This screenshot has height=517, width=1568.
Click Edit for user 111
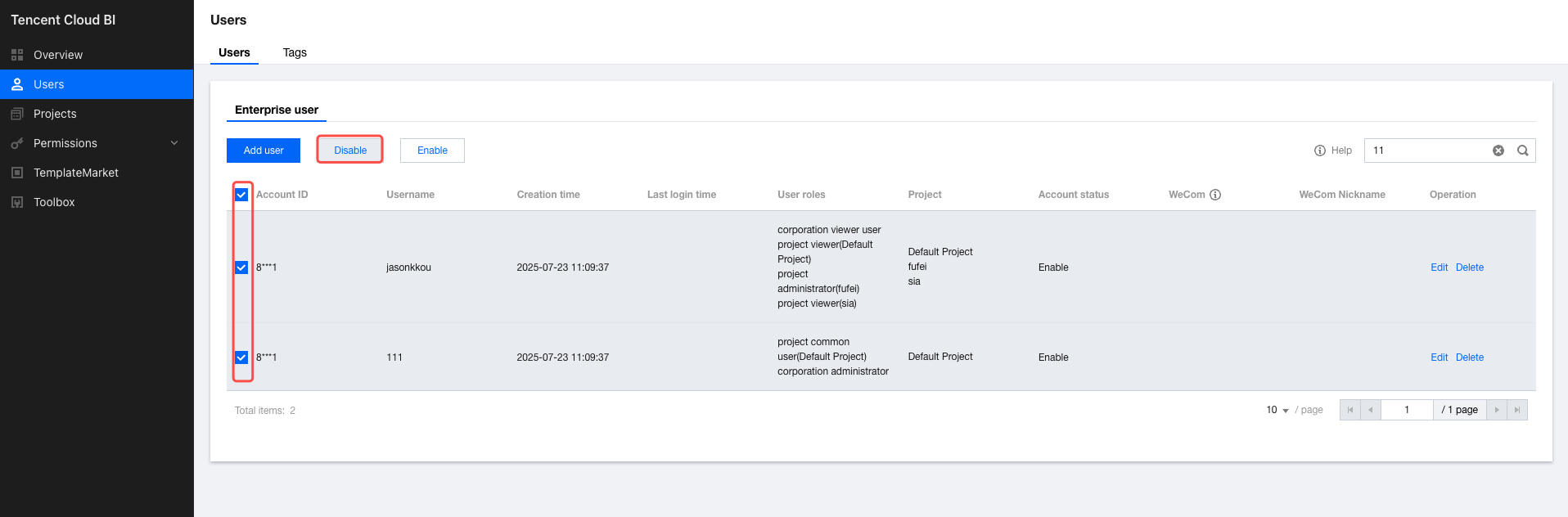(x=1439, y=357)
